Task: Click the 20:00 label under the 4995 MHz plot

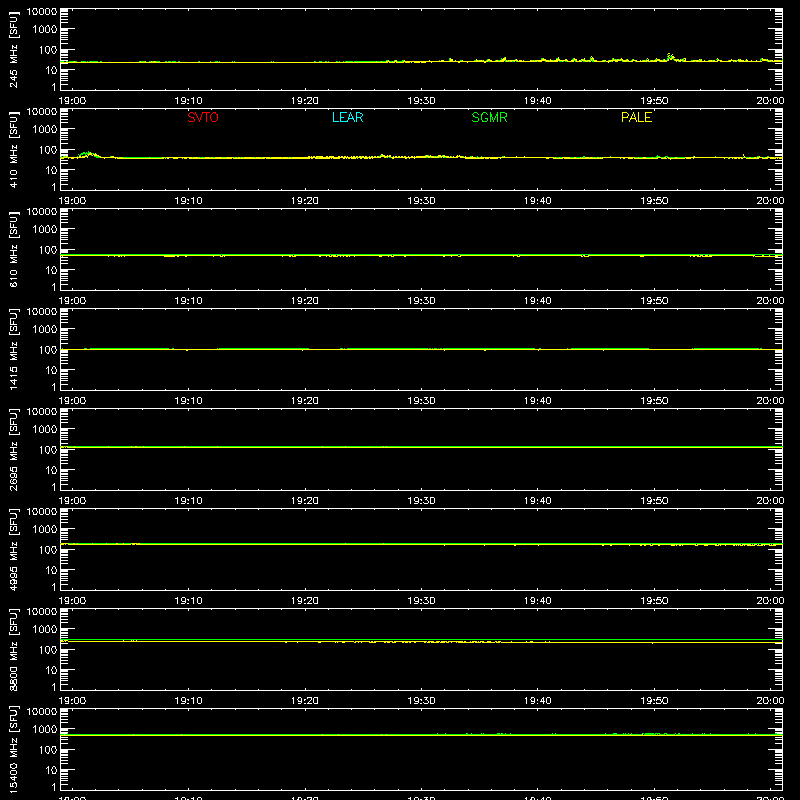Action: [x=770, y=601]
